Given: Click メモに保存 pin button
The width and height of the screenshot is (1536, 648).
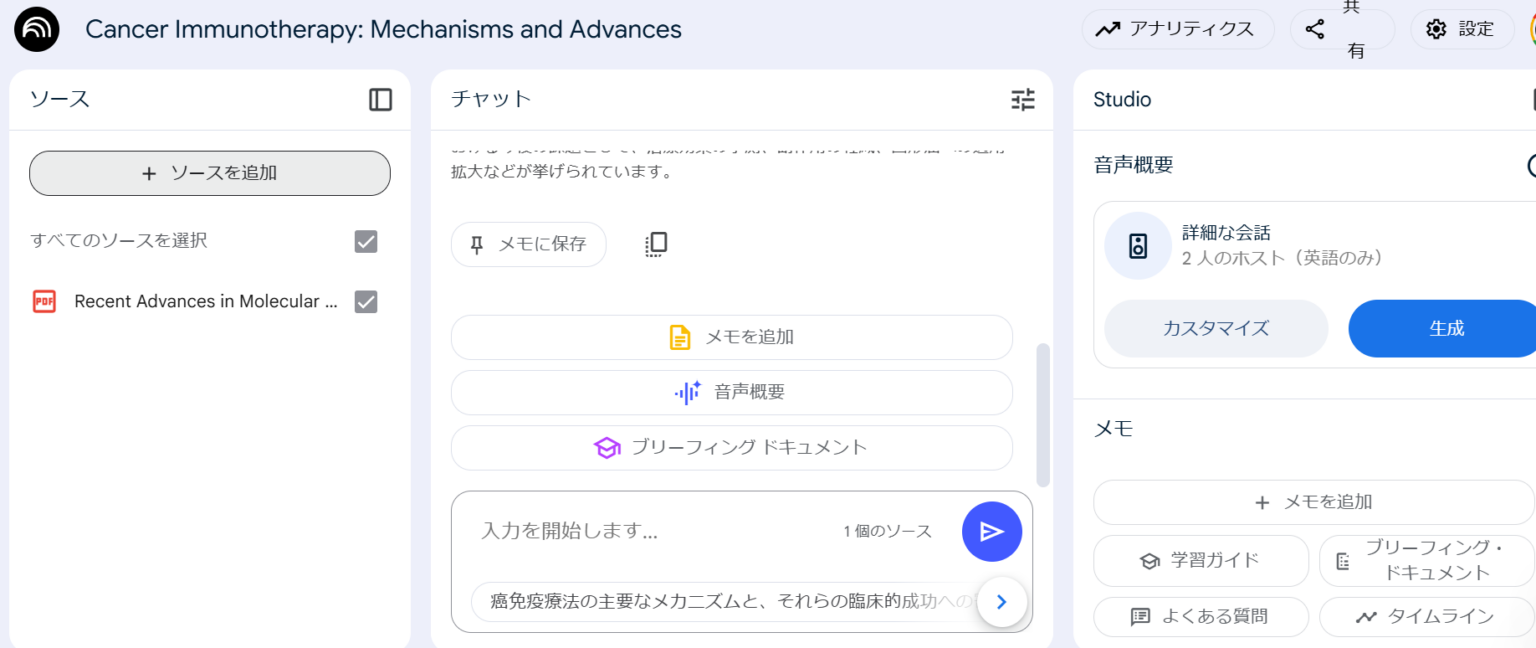Looking at the screenshot, I should (528, 244).
